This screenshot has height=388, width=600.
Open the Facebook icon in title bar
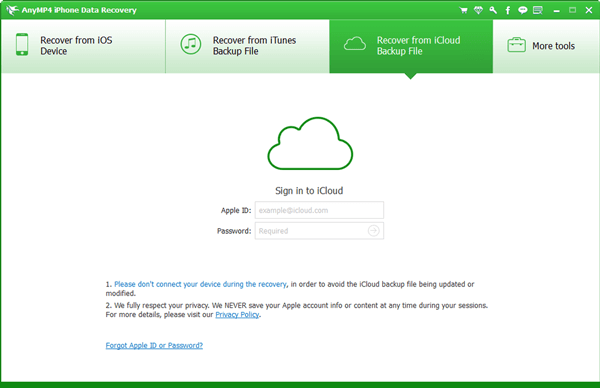[x=508, y=10]
